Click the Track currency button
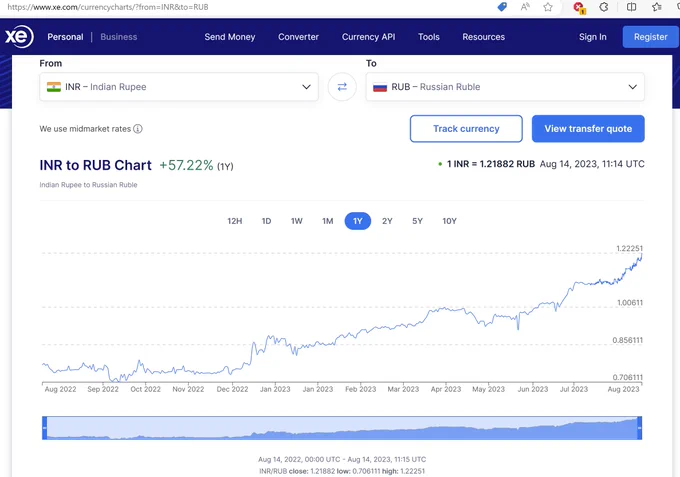The width and height of the screenshot is (680, 477). click(x=466, y=129)
